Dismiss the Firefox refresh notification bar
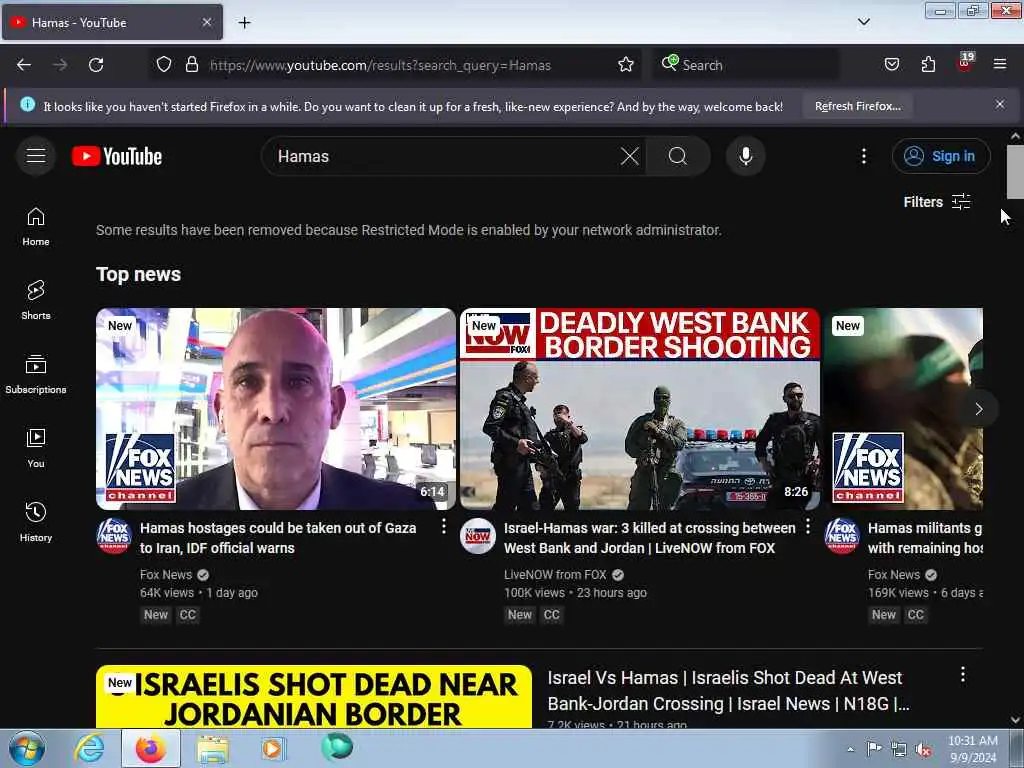Image resolution: width=1024 pixels, height=768 pixels. point(1000,104)
